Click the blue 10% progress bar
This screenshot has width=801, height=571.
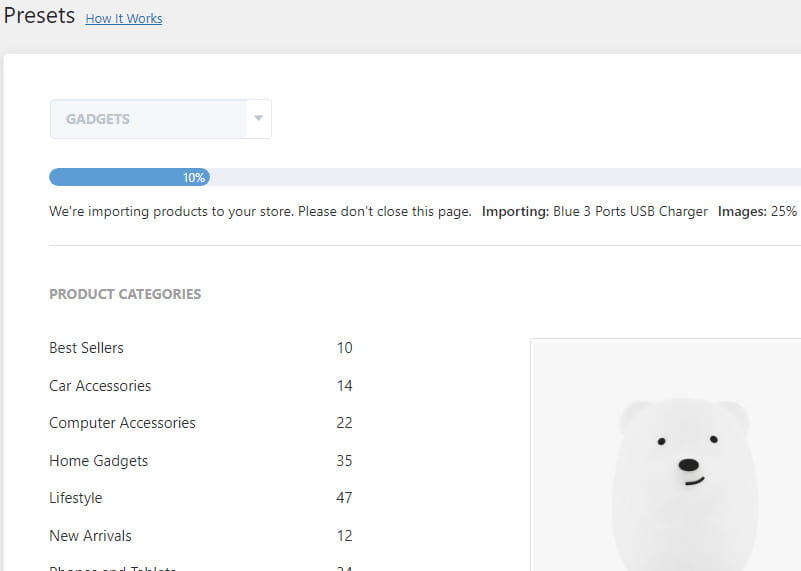[x=129, y=177]
